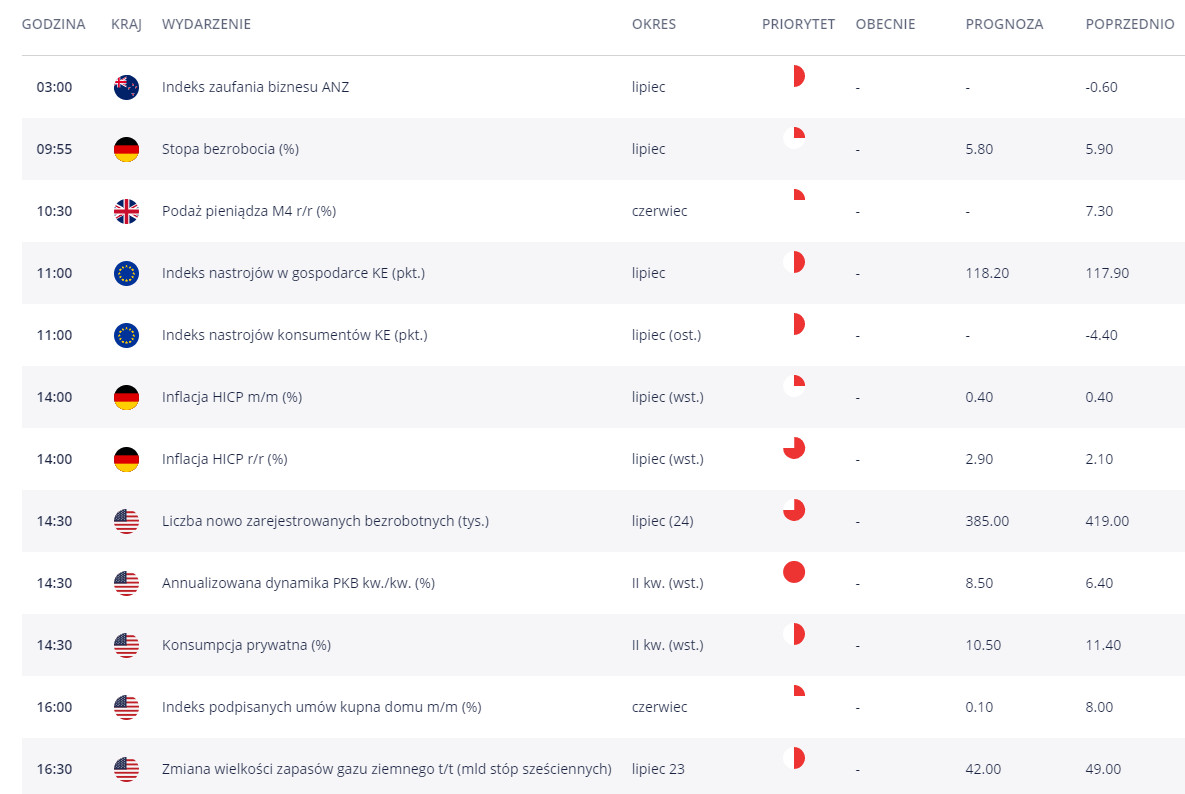
Task: Click priority indicator for Indeks nastrojów w gospodarce
Action: point(794,262)
